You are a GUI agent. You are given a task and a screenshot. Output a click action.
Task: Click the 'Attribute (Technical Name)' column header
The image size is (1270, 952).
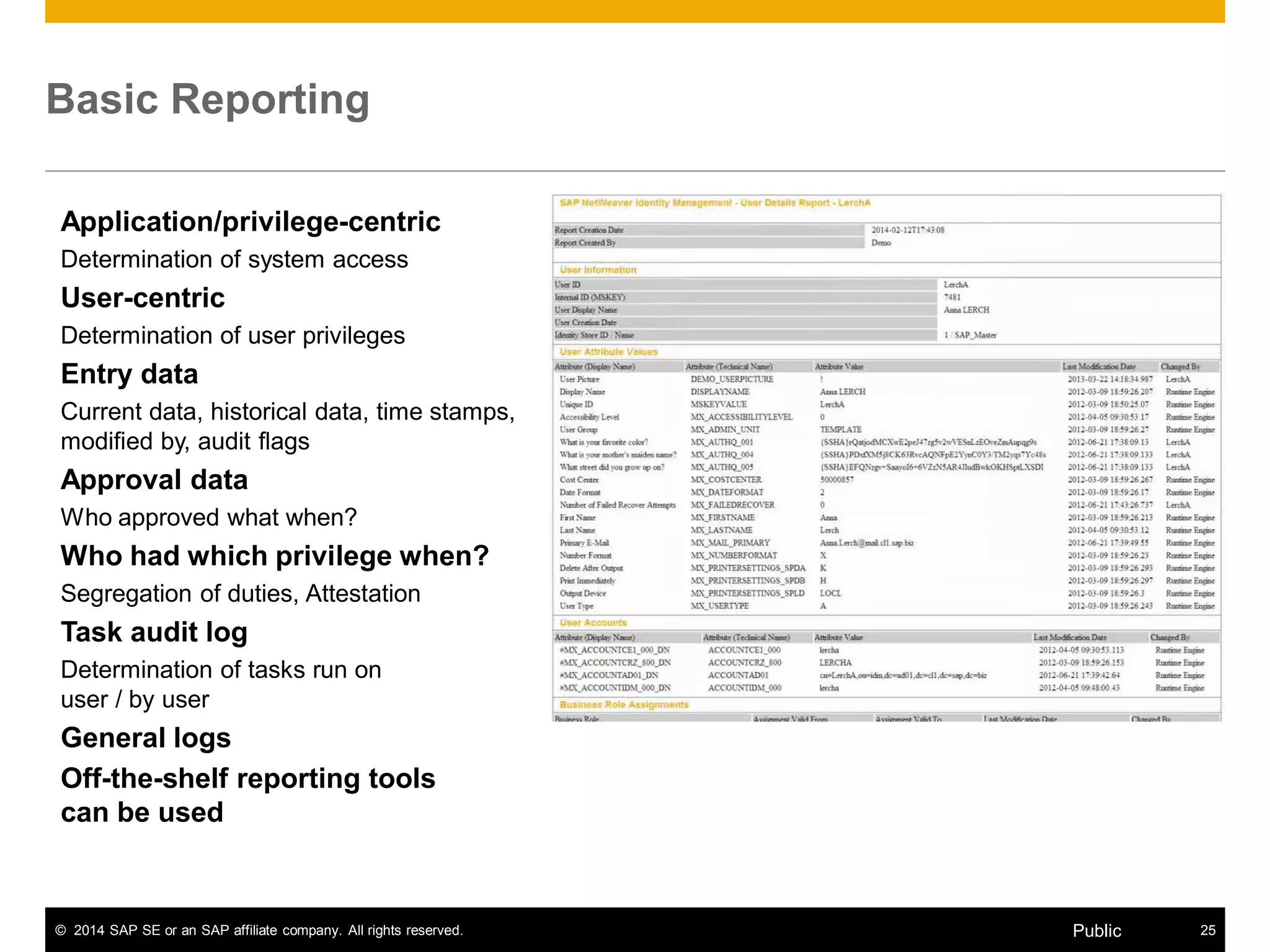click(729, 367)
